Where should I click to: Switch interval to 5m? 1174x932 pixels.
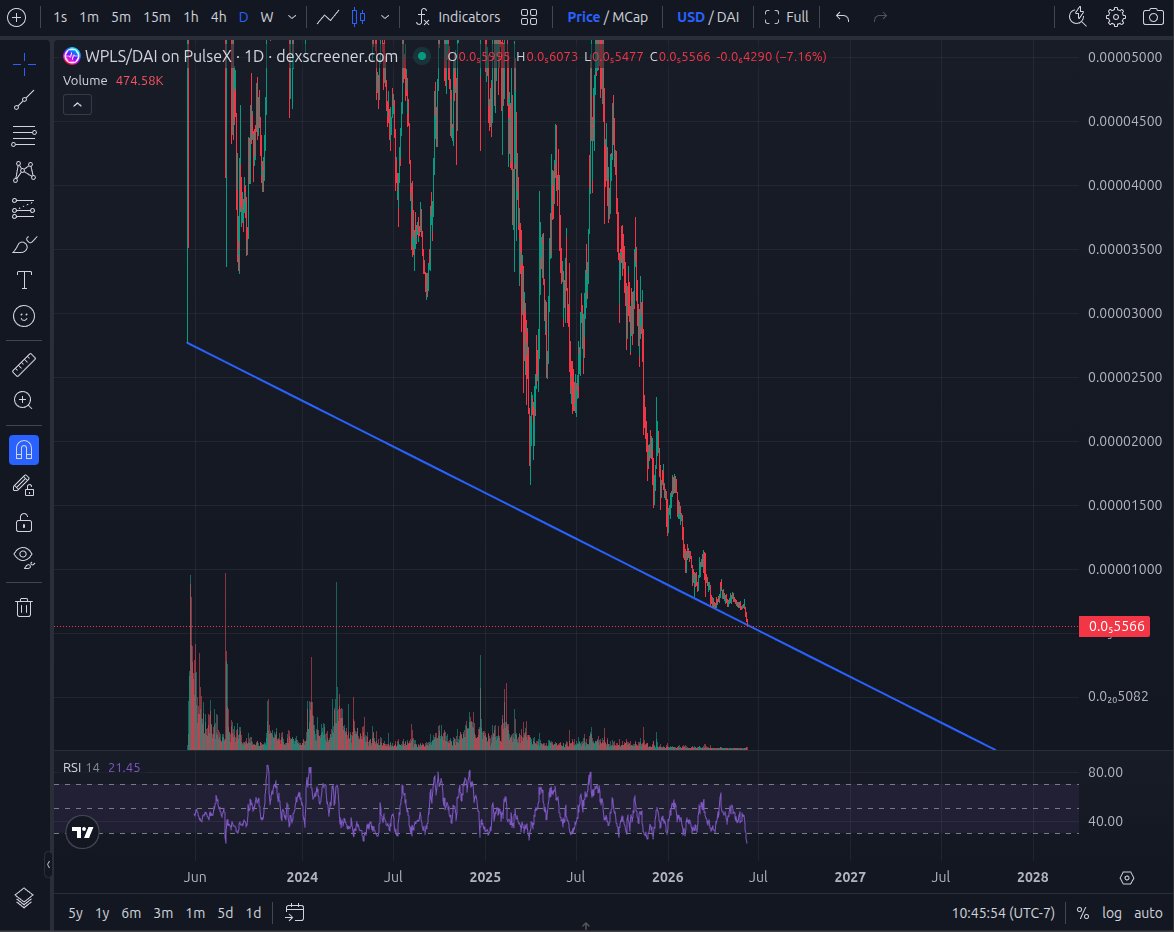click(x=121, y=17)
